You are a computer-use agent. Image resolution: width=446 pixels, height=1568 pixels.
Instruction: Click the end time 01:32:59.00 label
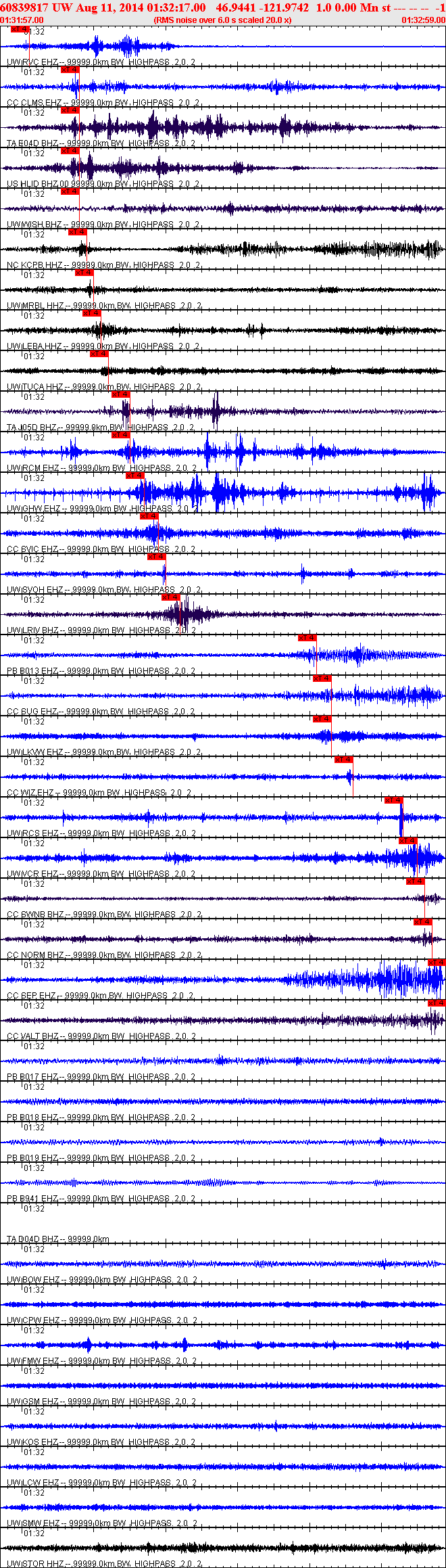coord(424,20)
